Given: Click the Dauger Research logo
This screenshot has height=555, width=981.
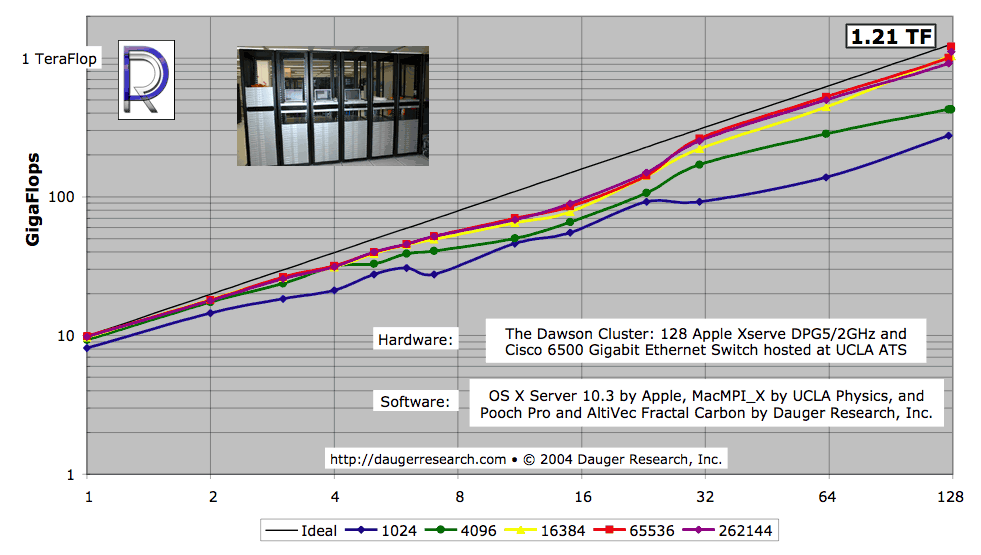Looking at the screenshot, I should pyautogui.click(x=146, y=79).
